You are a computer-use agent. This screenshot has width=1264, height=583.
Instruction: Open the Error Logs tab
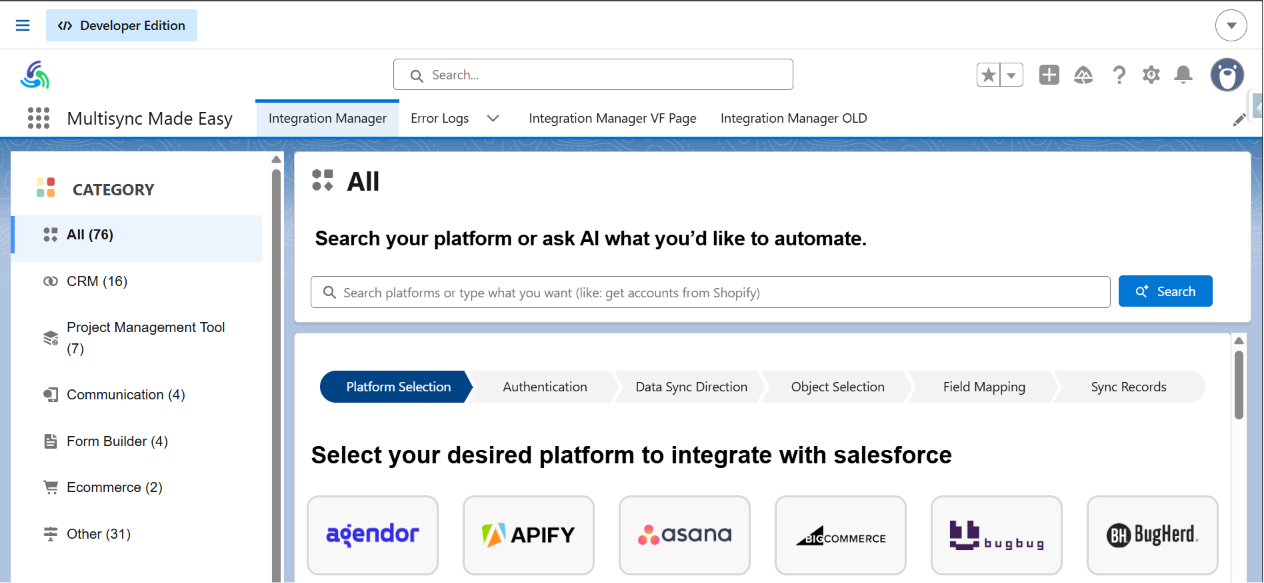[440, 118]
